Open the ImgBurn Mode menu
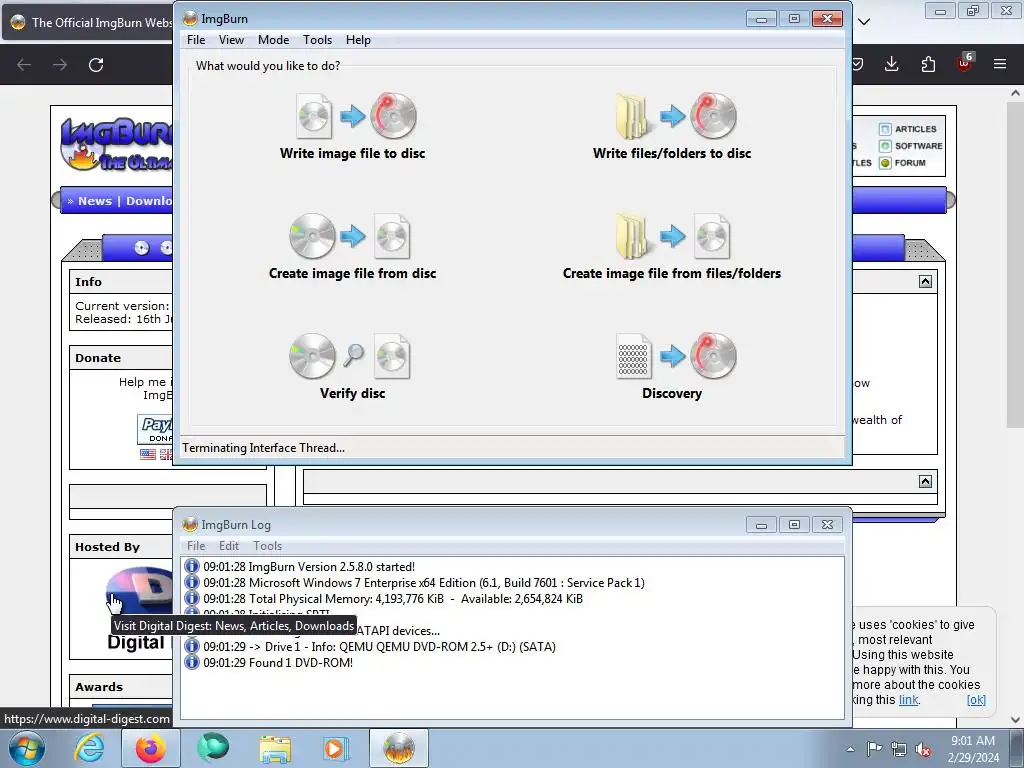Image resolution: width=1024 pixels, height=768 pixels. [274, 40]
